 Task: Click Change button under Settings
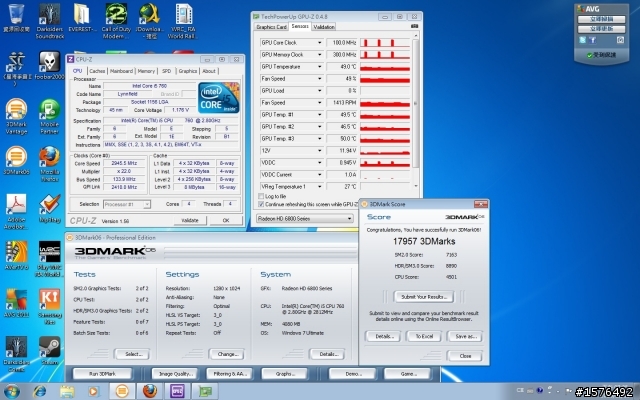(x=227, y=354)
